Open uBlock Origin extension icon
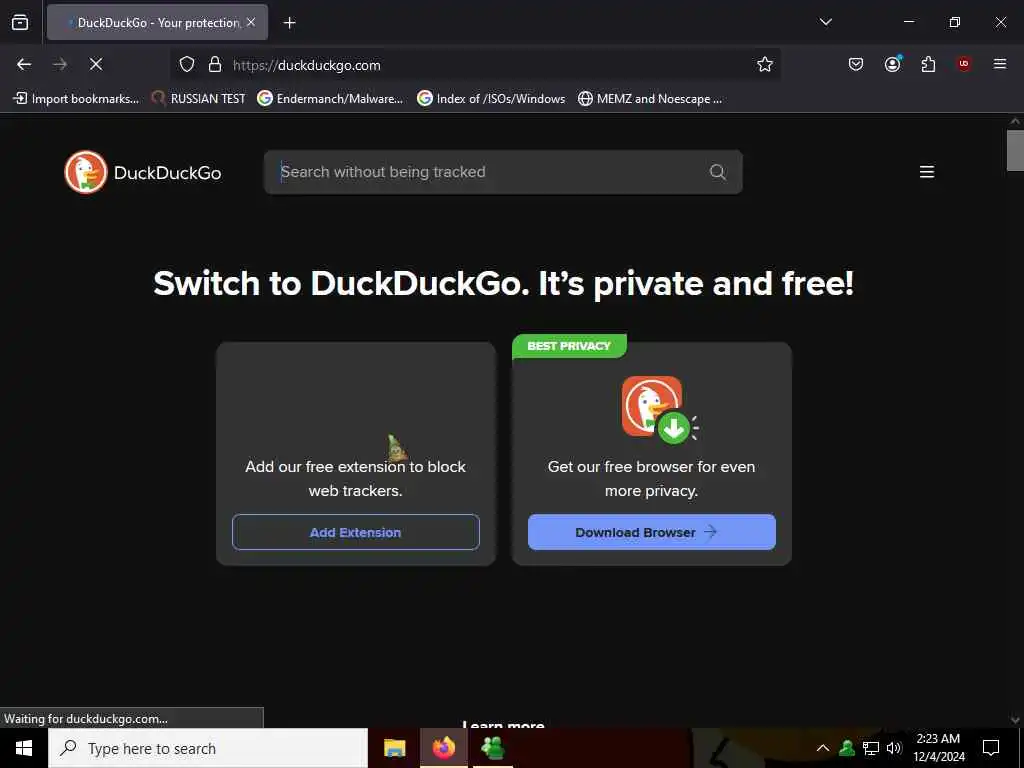 (x=964, y=64)
